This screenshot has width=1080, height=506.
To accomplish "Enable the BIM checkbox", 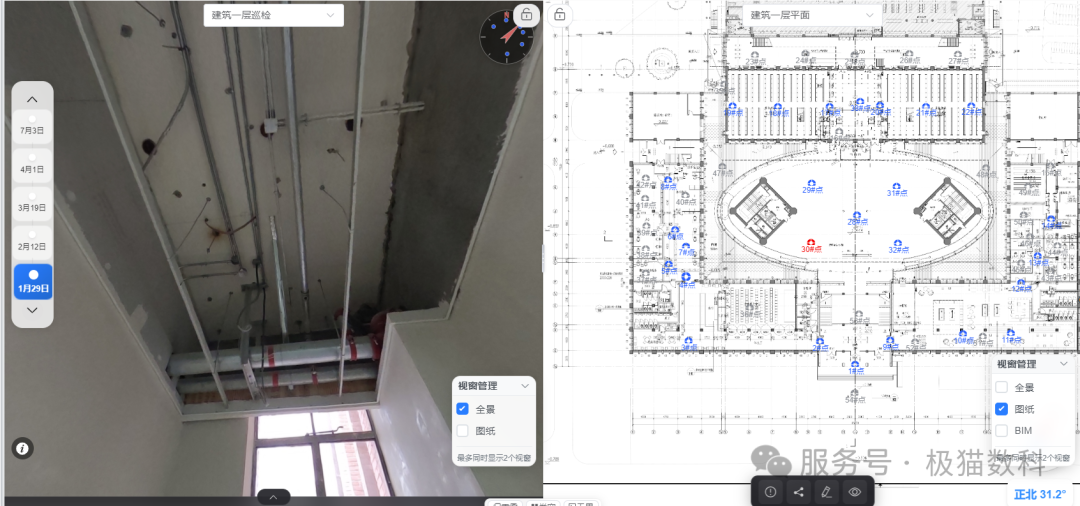I will pos(1001,431).
